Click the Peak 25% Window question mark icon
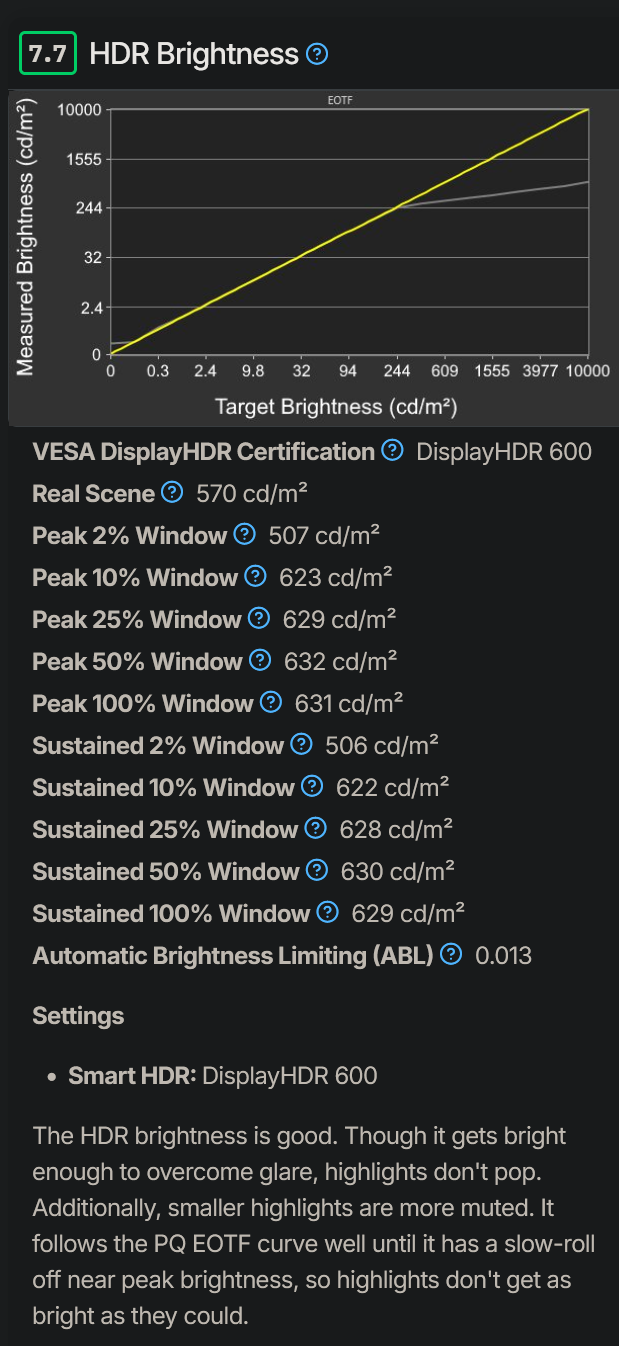The height and width of the screenshot is (1346, 619). pyautogui.click(x=257, y=619)
